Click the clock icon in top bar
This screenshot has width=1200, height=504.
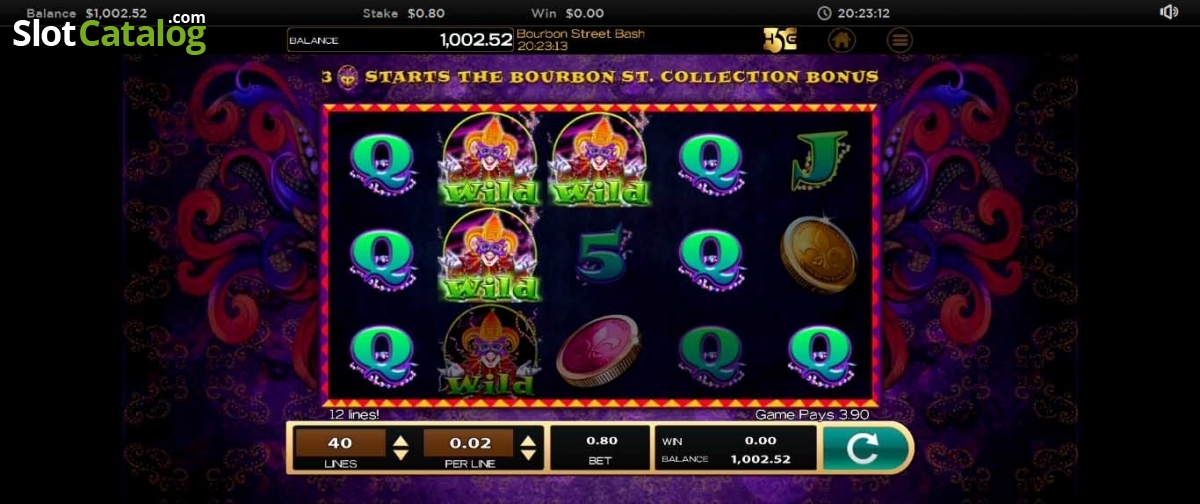click(x=824, y=13)
